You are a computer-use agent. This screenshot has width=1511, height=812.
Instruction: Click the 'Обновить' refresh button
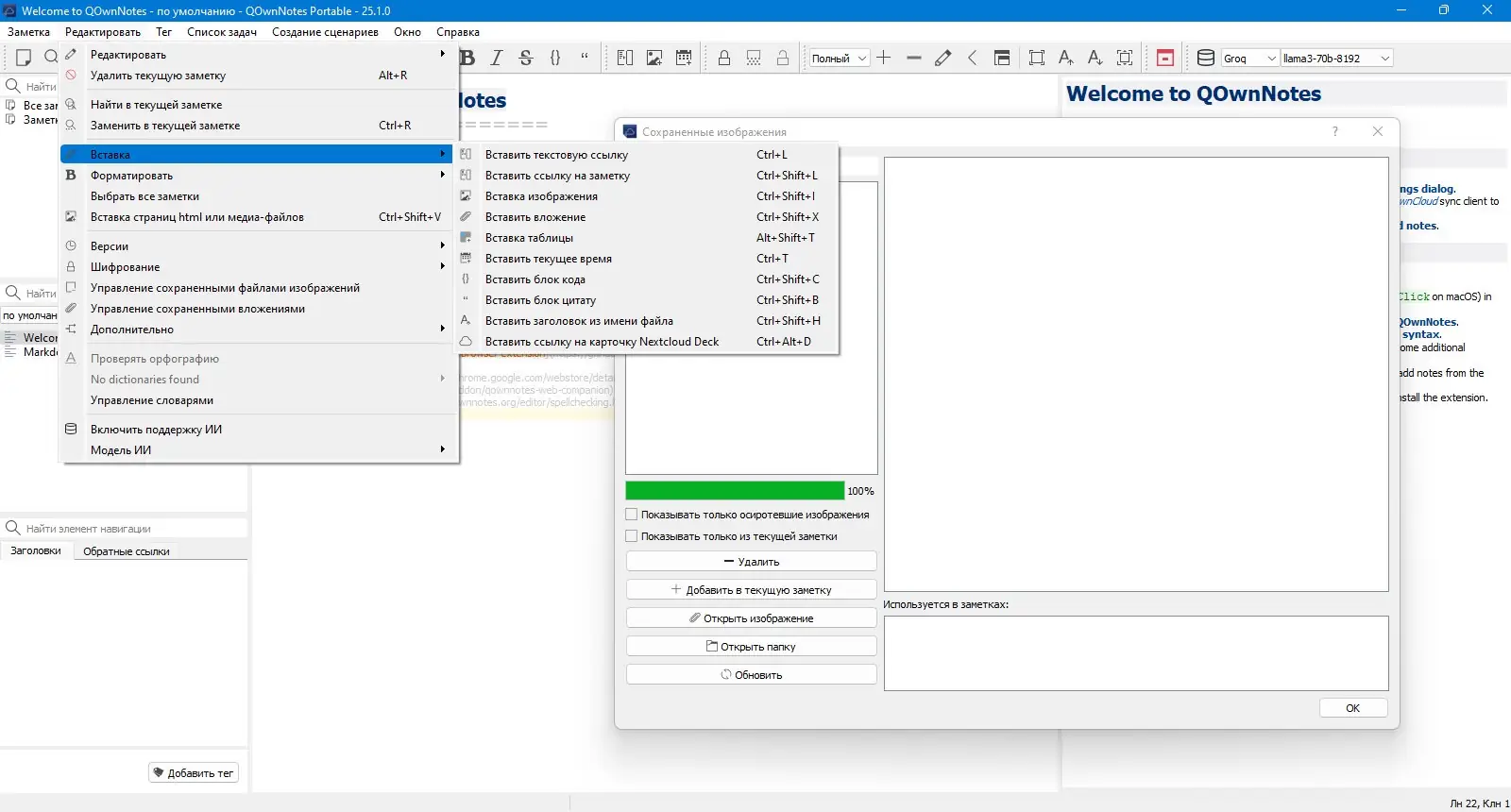752,675
